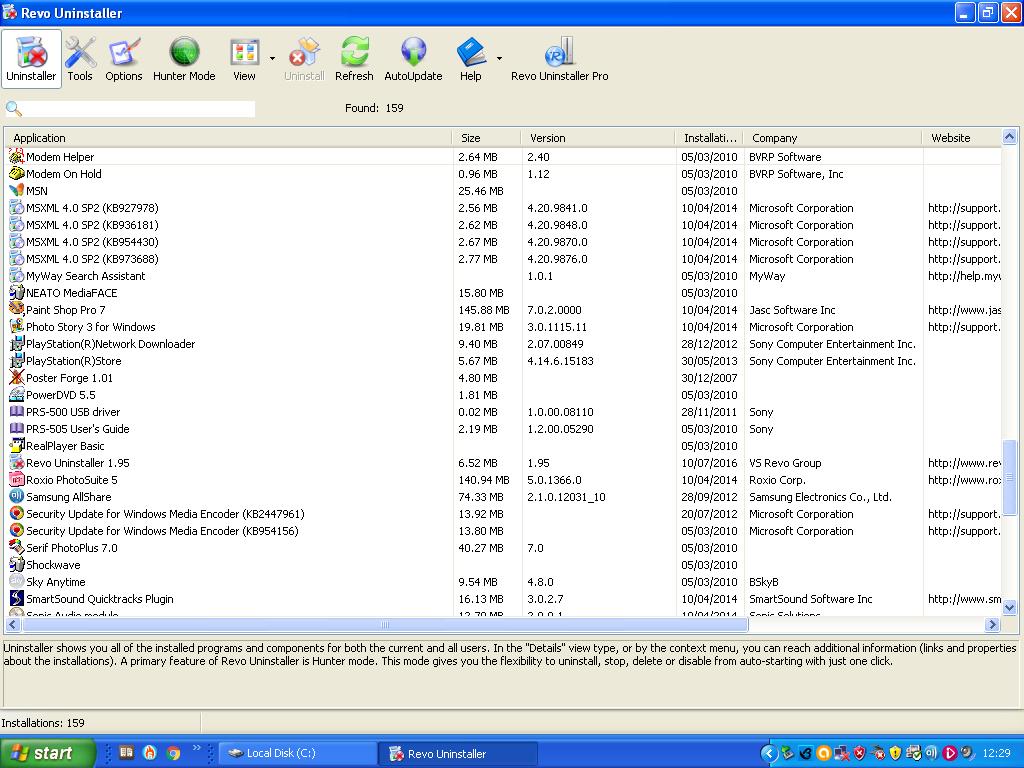Expand the Help dropdown arrow
The height and width of the screenshot is (768, 1024).
[499, 59]
